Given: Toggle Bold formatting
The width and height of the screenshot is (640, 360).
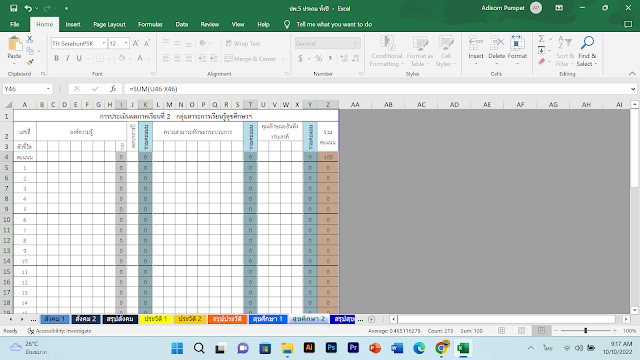Looking at the screenshot, I should click(x=56, y=58).
